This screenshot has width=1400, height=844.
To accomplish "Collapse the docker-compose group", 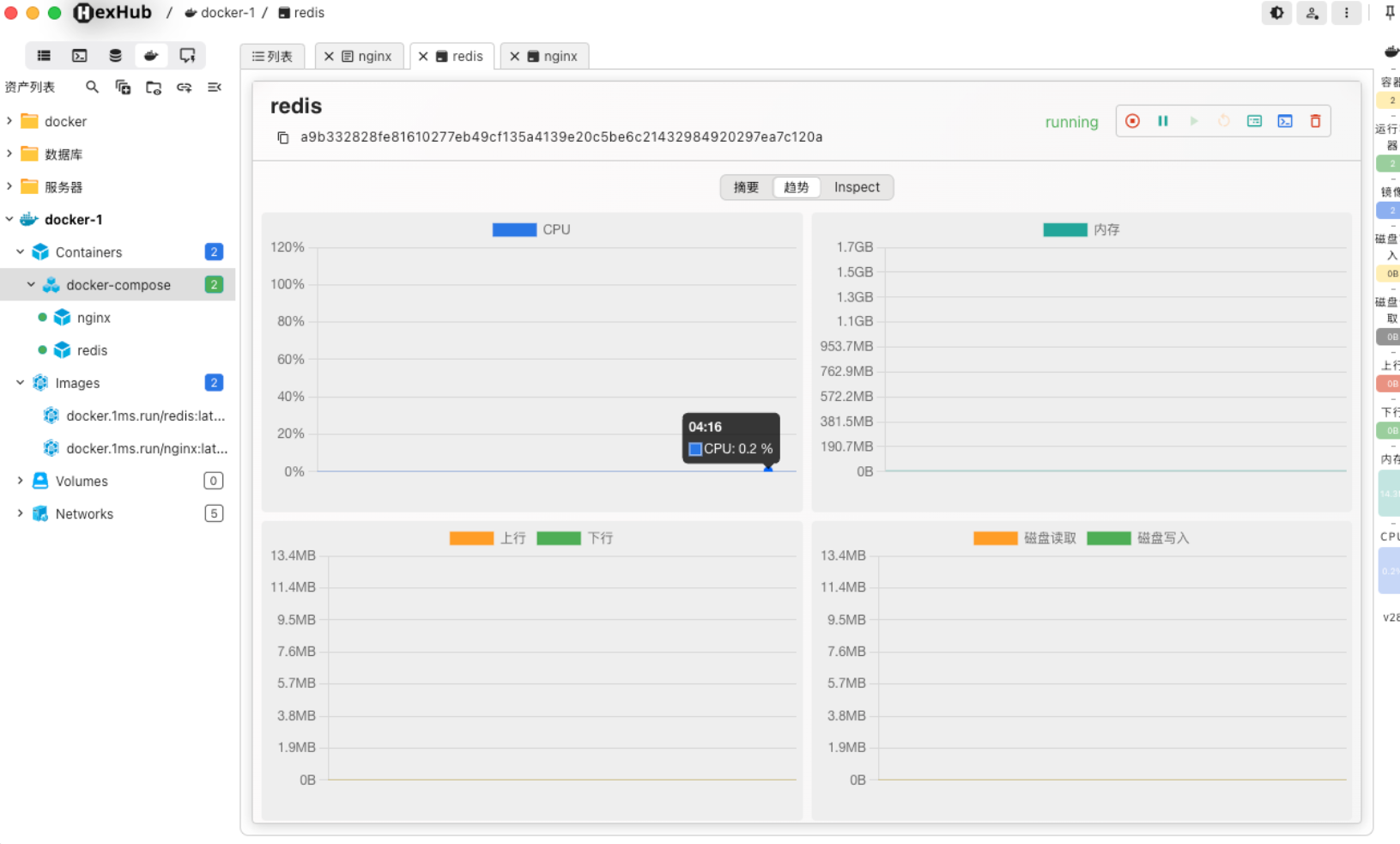I will pyautogui.click(x=31, y=284).
